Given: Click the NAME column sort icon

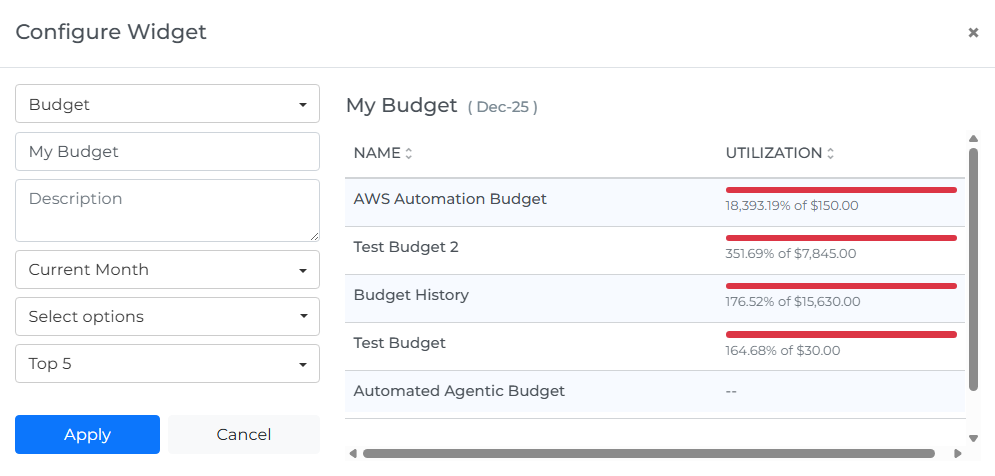Looking at the screenshot, I should tap(408, 154).
